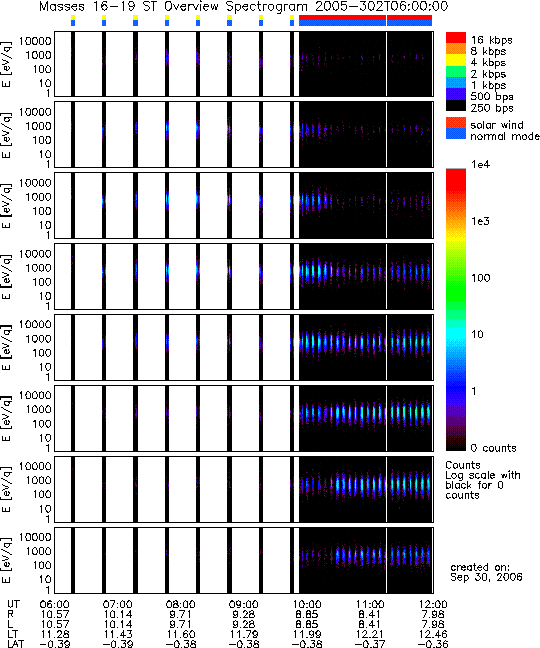Click the solar wind mode swatch

(x=456, y=123)
